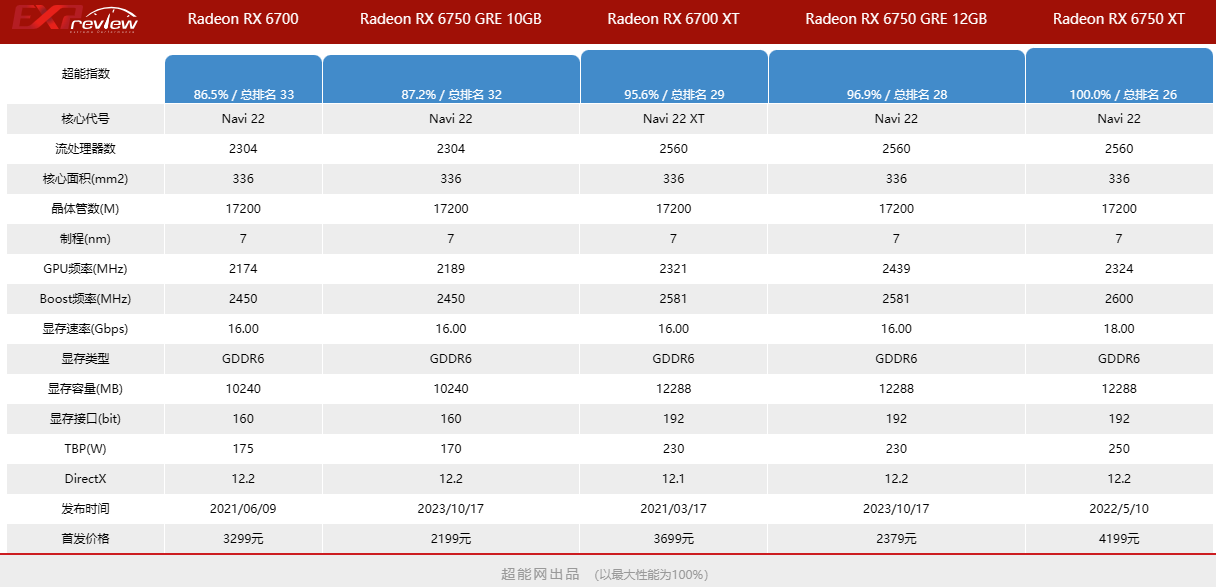Select the 95.6% rank 29 performance bar

click(x=673, y=77)
